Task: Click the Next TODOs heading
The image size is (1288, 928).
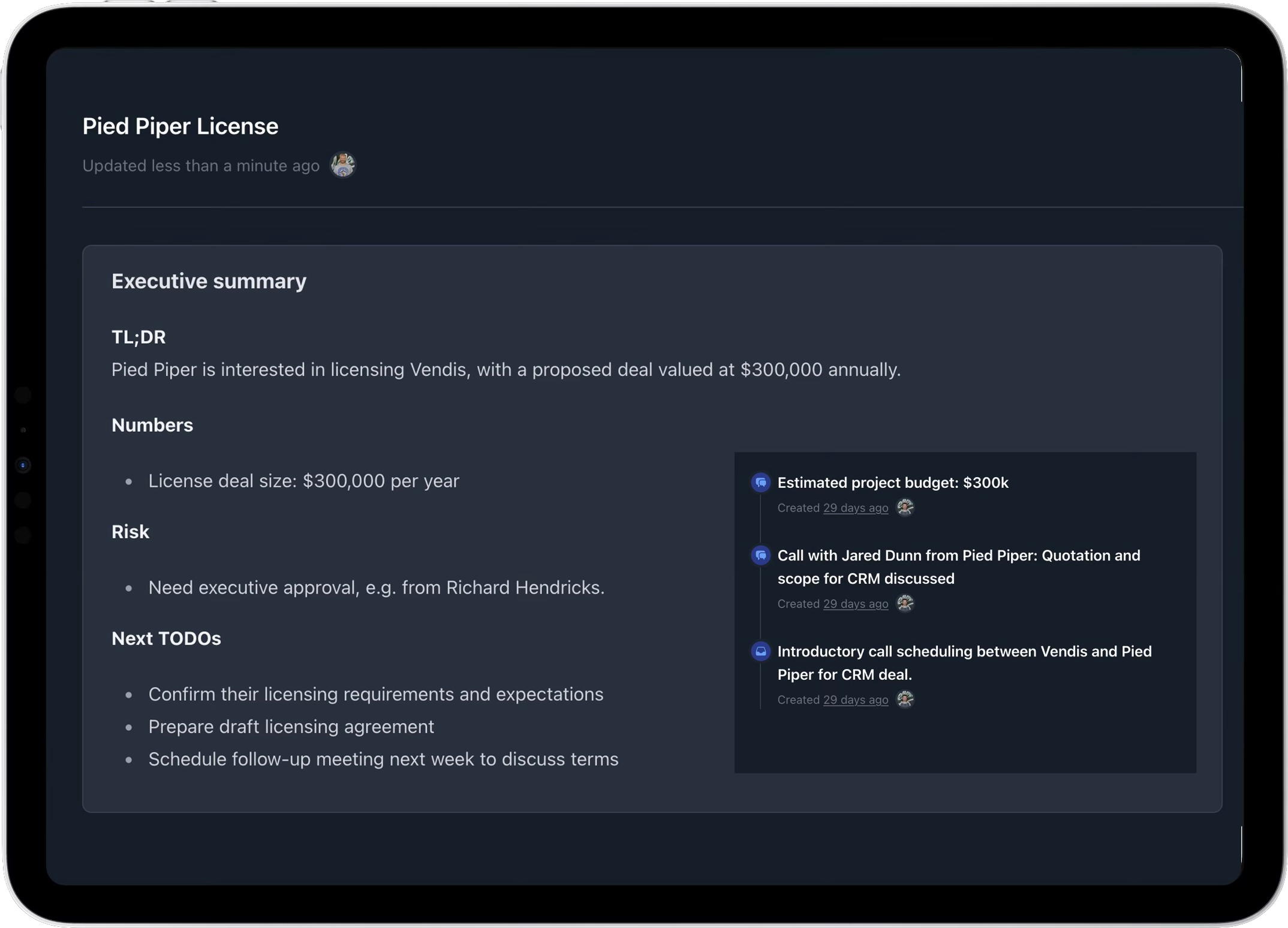Action: click(x=165, y=638)
